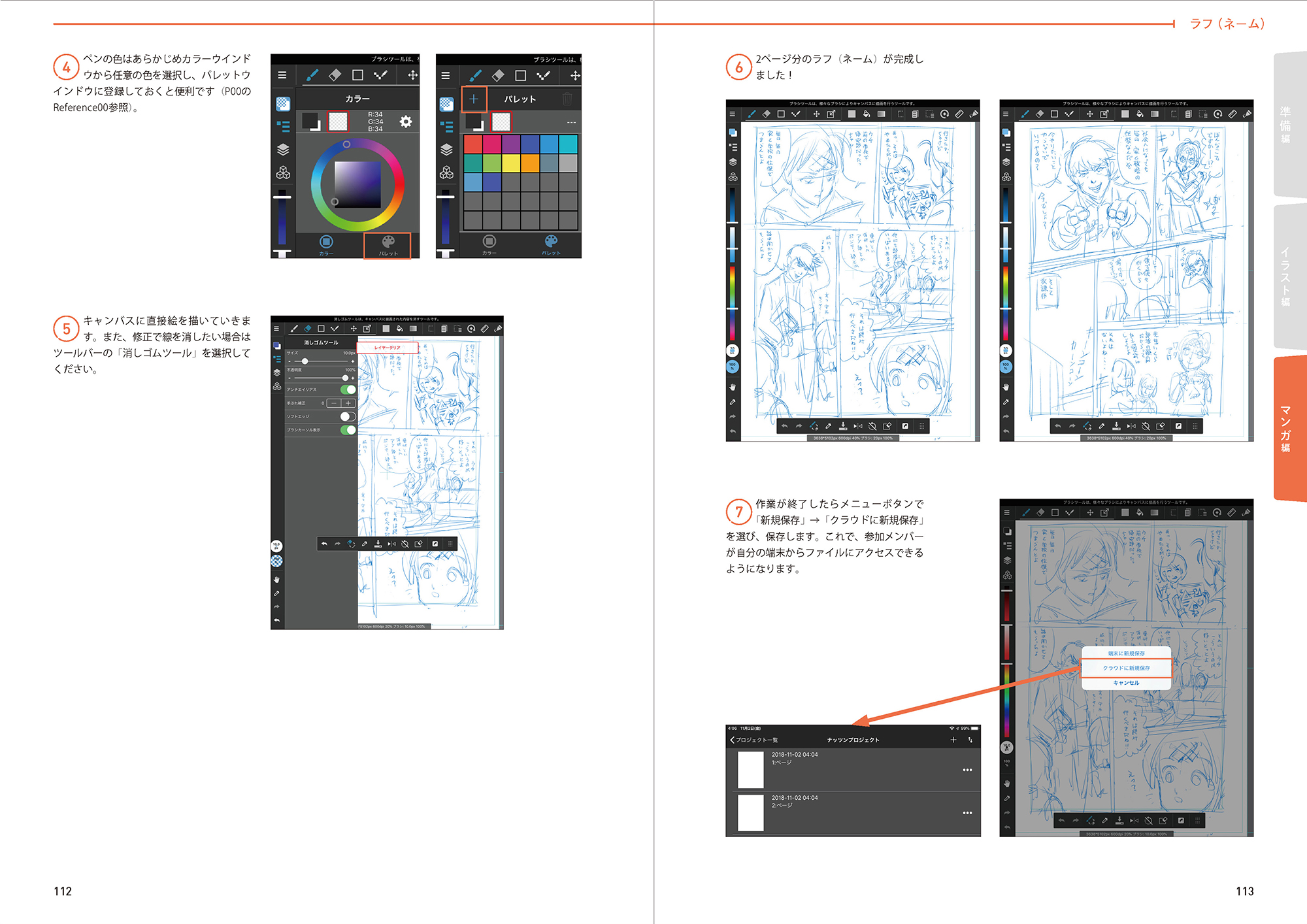The width and height of the screenshot is (1307, 924).
Task: Select the red swatch in the palette grid
Action: pyautogui.click(x=472, y=144)
